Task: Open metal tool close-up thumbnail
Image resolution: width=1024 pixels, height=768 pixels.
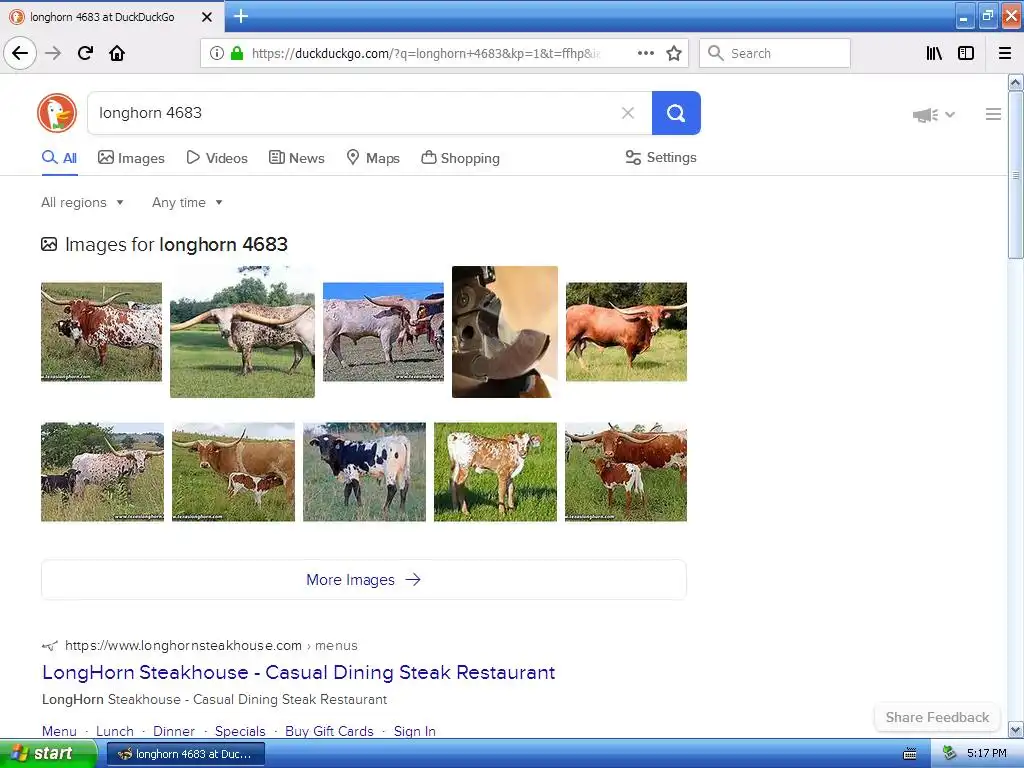Action: click(505, 332)
